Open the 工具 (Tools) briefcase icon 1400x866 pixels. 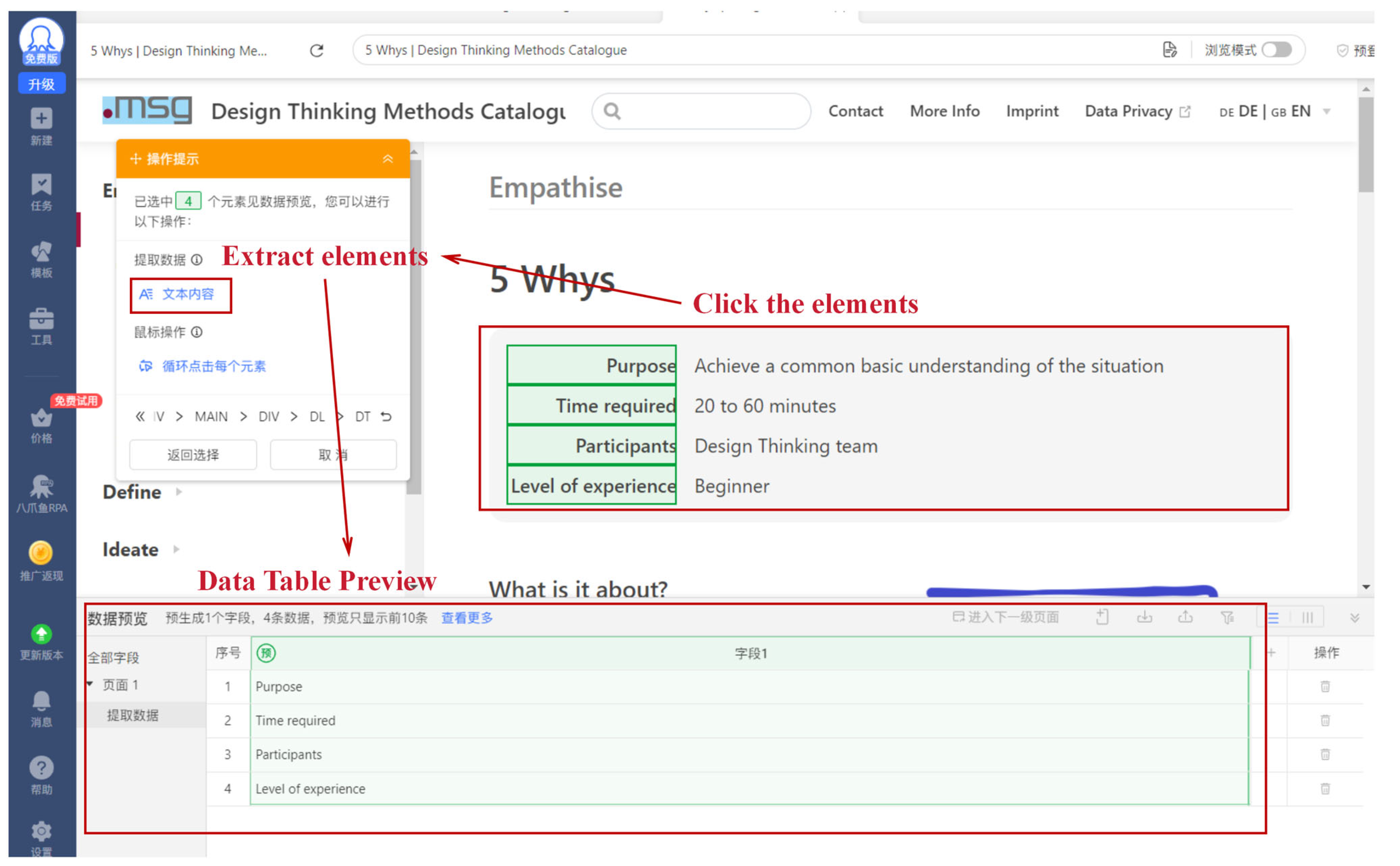coord(41,319)
